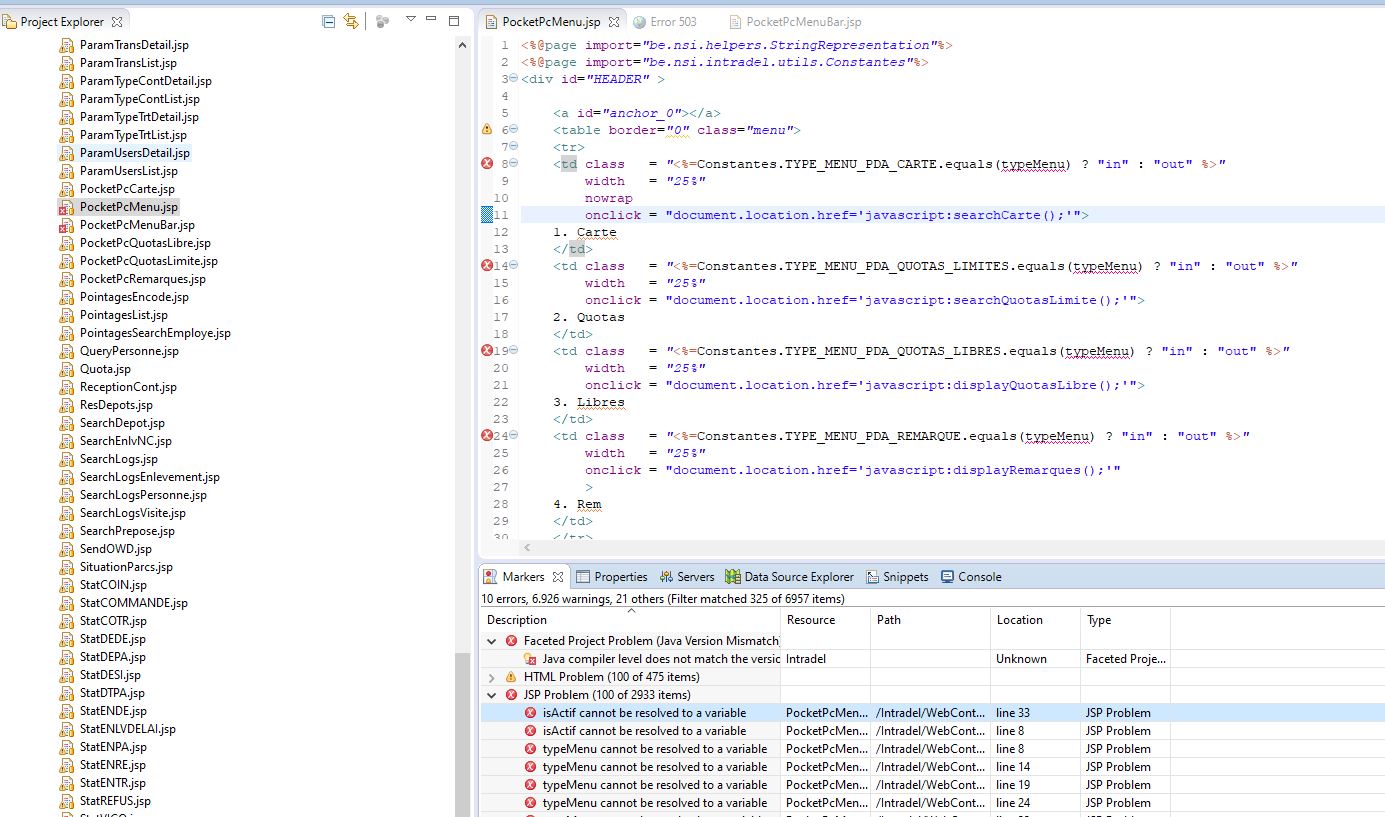The image size is (1385, 817).
Task: Collapse the Faceted Project Problem group
Action: pos(491,641)
